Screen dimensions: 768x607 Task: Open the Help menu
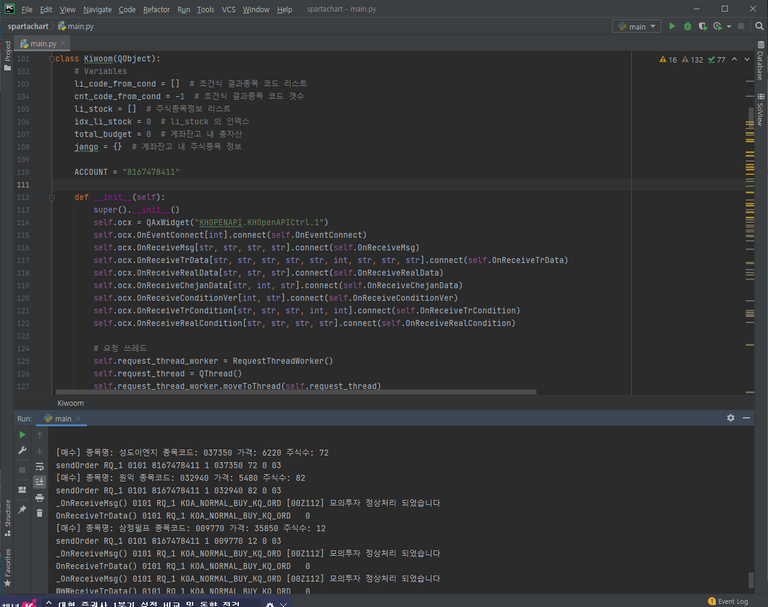click(284, 9)
